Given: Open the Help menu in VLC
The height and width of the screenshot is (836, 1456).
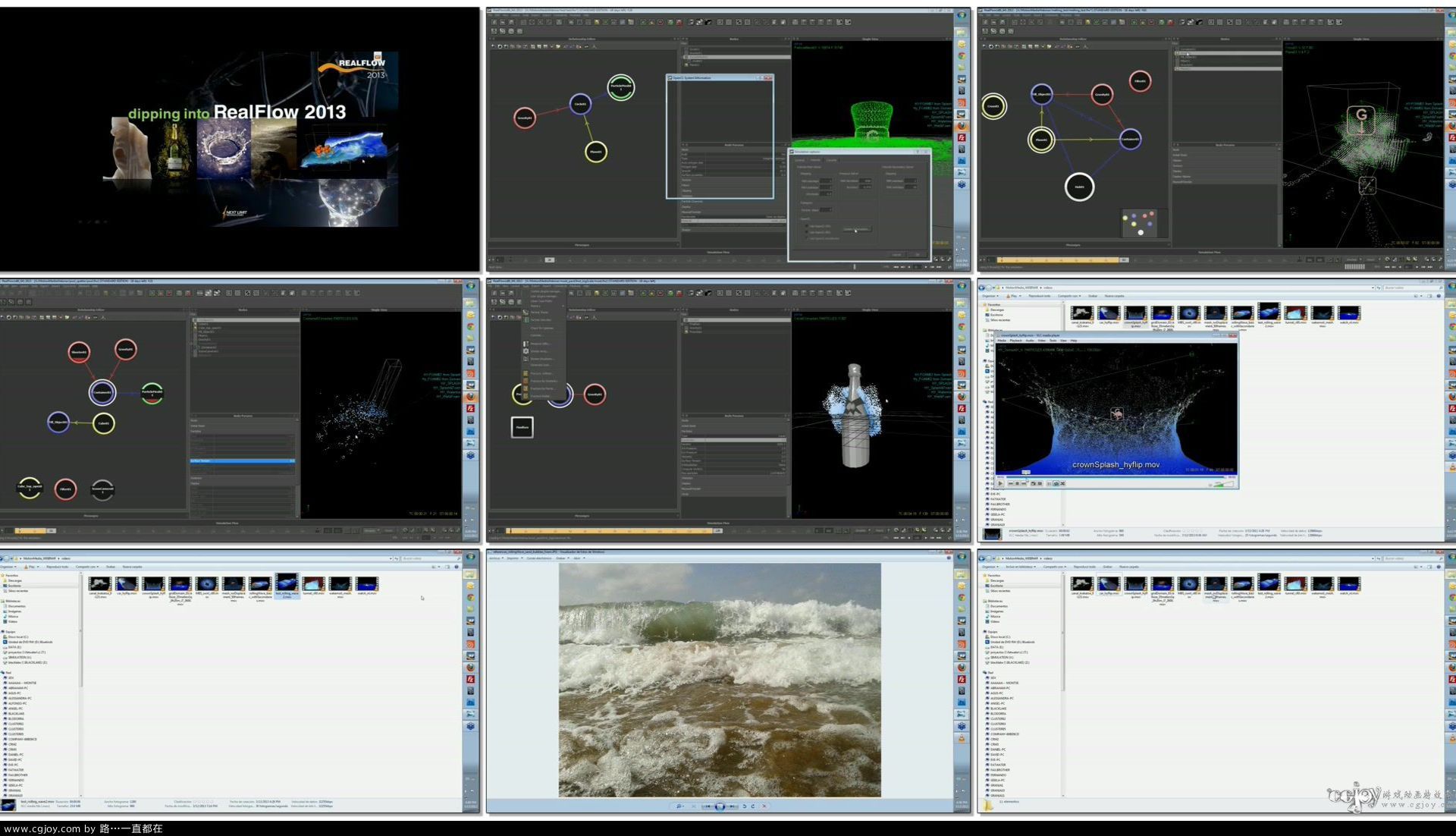Looking at the screenshot, I should click(x=1074, y=341).
